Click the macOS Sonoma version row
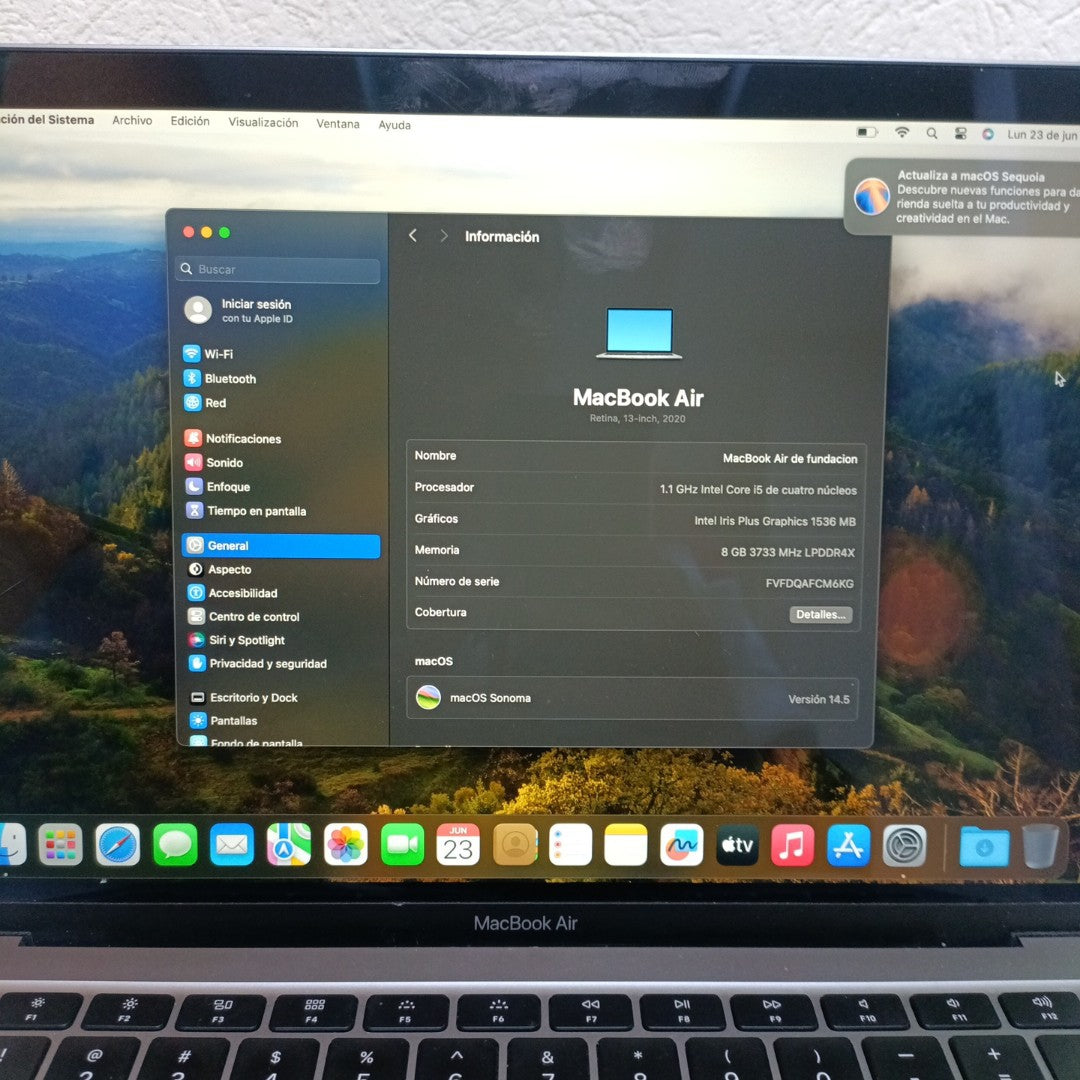Image resolution: width=1080 pixels, height=1080 pixels. pos(632,698)
